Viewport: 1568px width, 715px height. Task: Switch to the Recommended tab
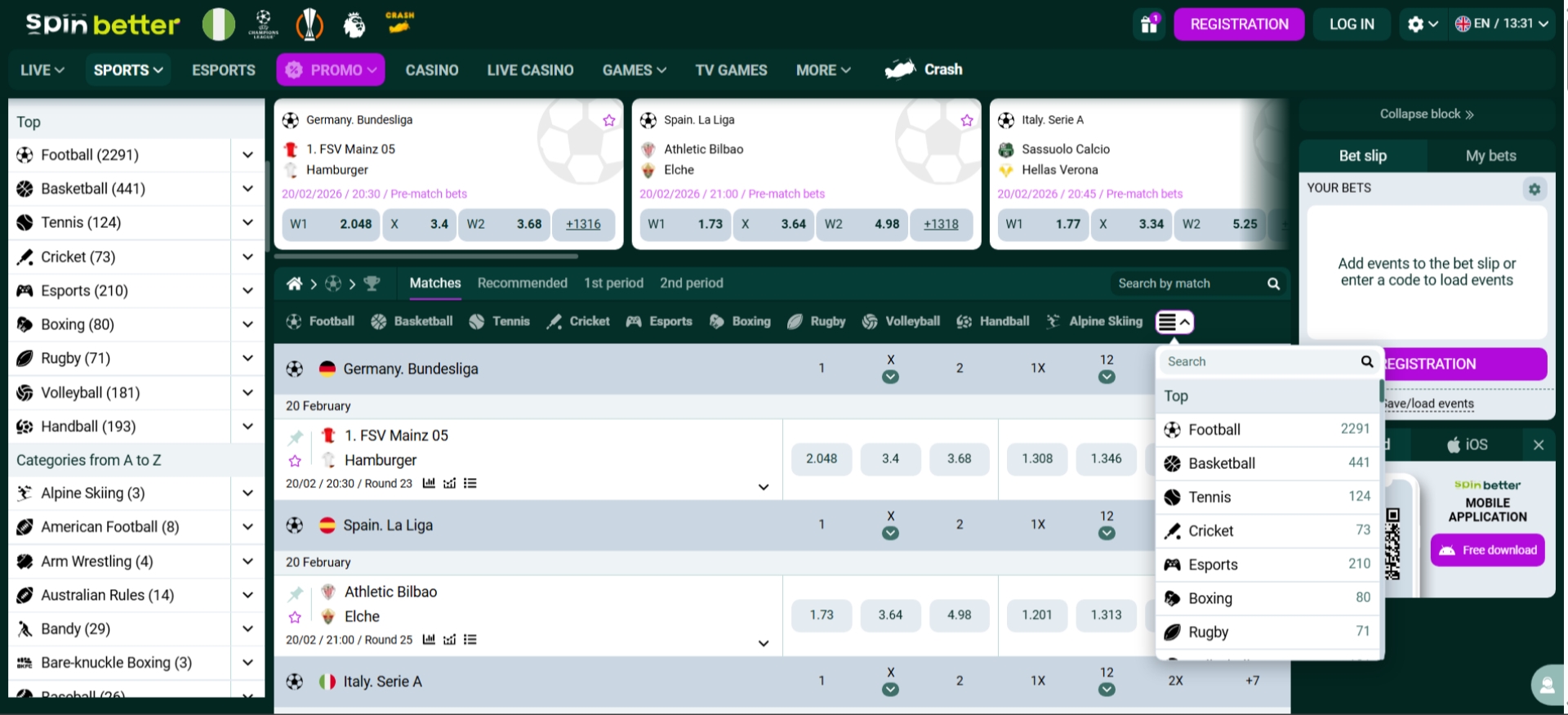[x=523, y=283]
